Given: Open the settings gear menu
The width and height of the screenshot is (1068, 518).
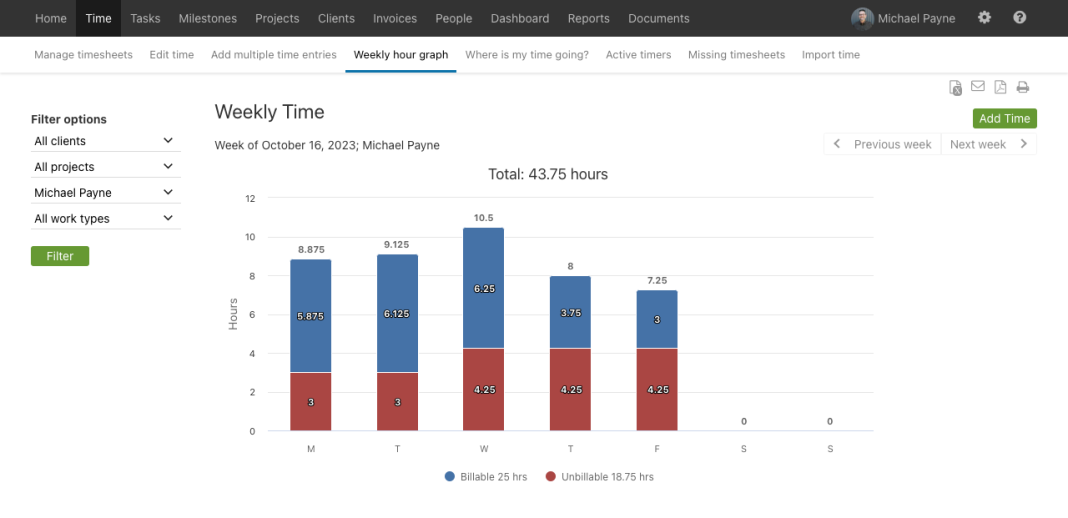Looking at the screenshot, I should (984, 18).
